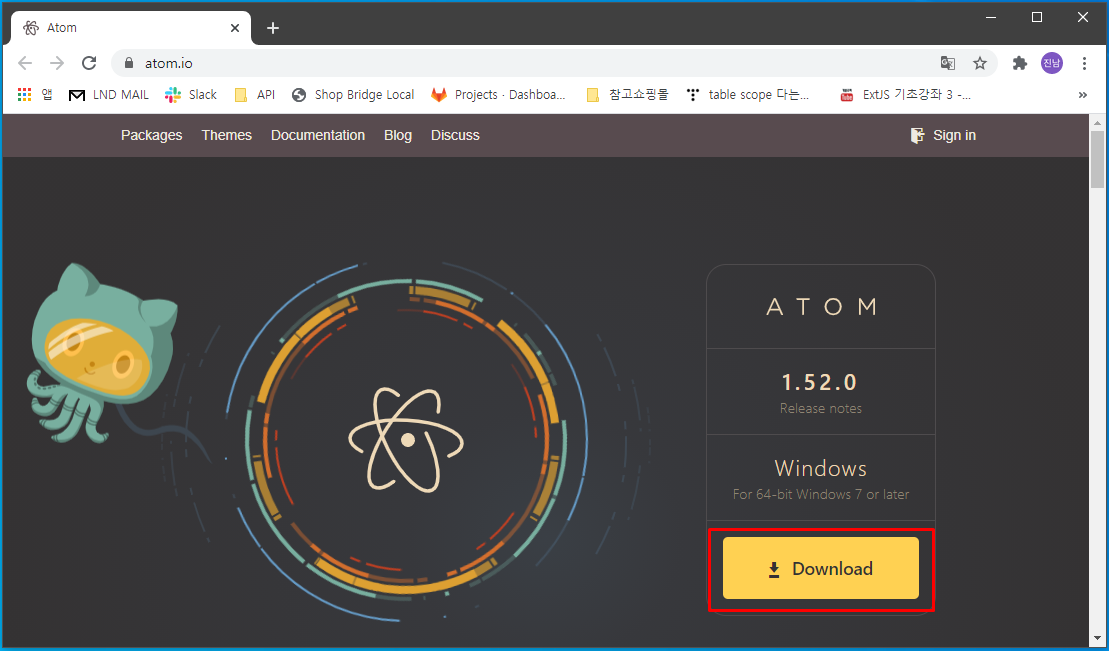Image resolution: width=1109 pixels, height=651 pixels.
Task: Go to Themes in site nav
Action: [x=226, y=135]
